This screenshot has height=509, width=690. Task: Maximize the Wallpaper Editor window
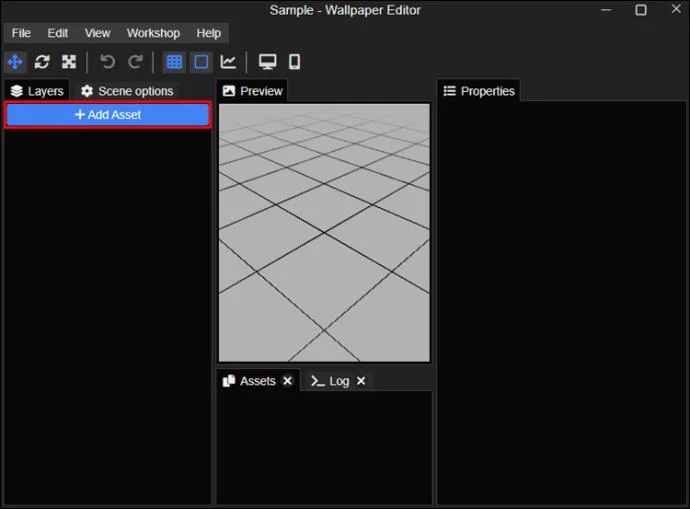click(641, 10)
